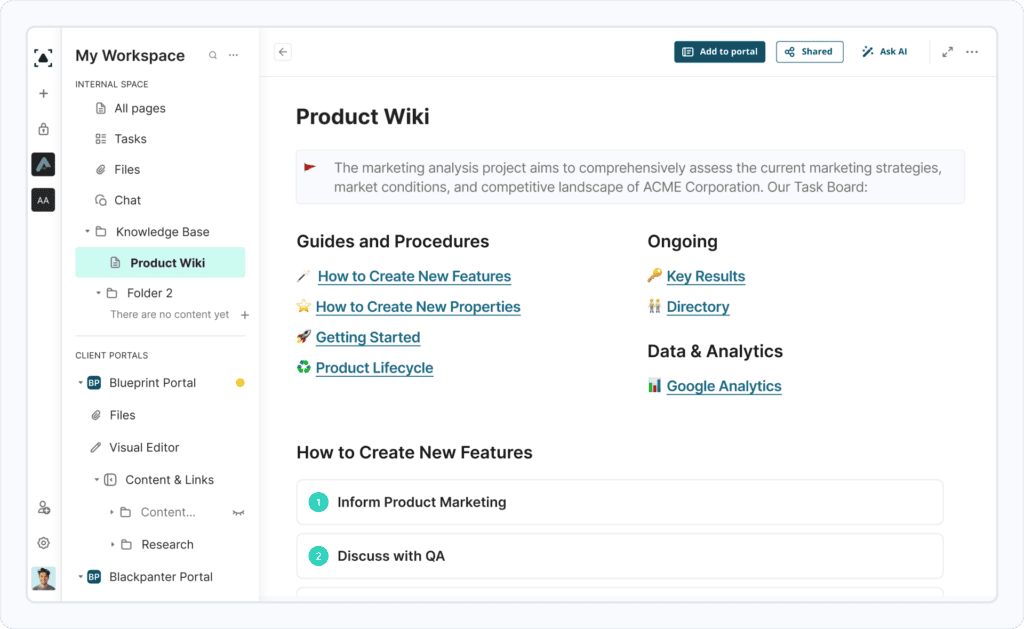Open the Directory link
This screenshot has height=629, width=1024.
697,307
